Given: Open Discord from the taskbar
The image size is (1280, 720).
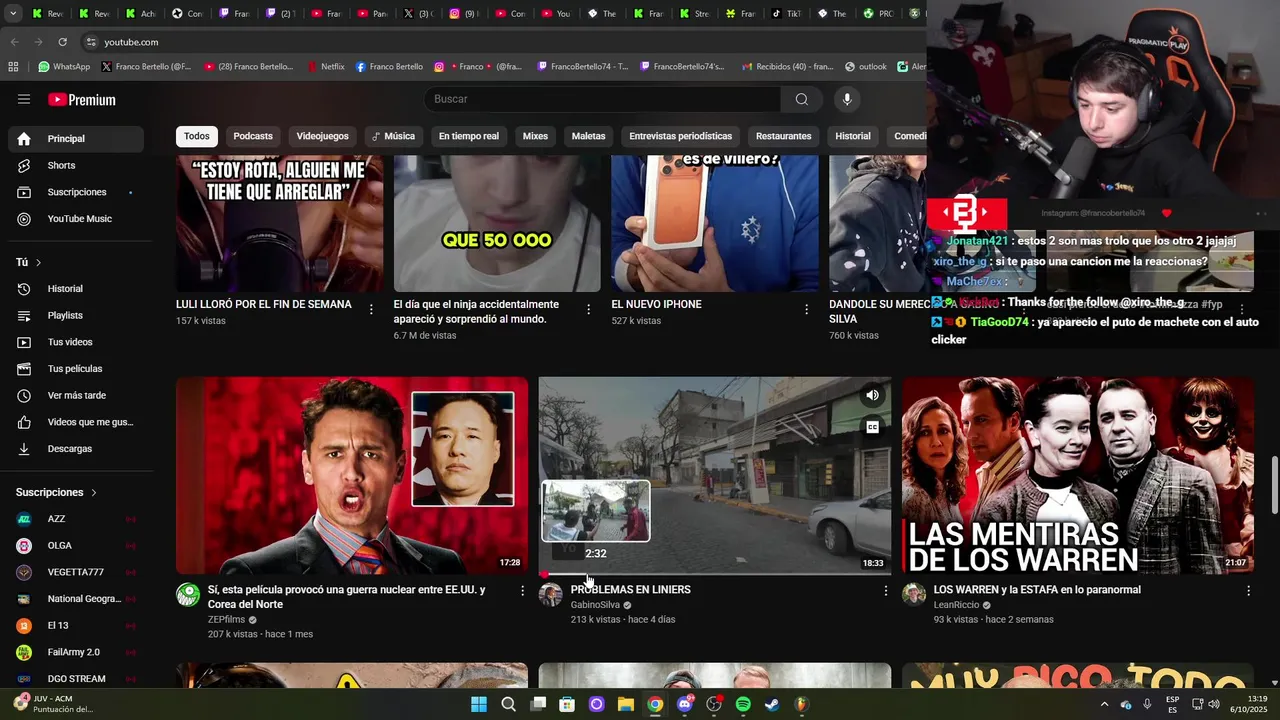Looking at the screenshot, I should tap(685, 704).
